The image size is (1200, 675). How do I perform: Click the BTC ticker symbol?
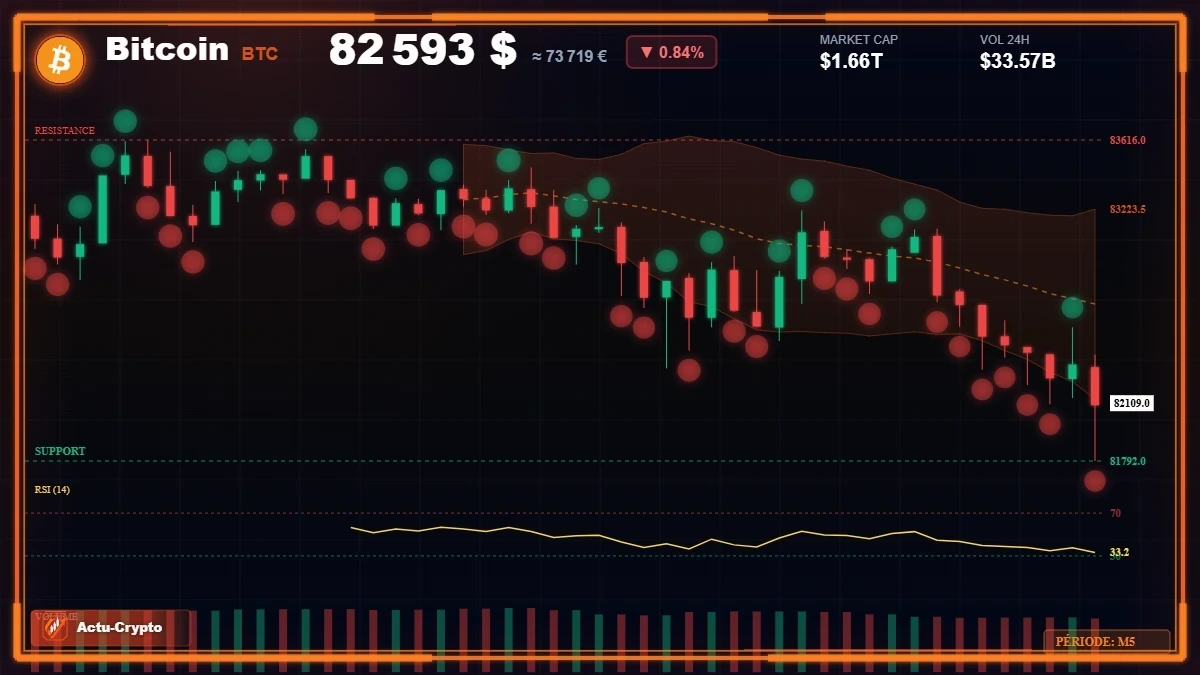pos(260,54)
